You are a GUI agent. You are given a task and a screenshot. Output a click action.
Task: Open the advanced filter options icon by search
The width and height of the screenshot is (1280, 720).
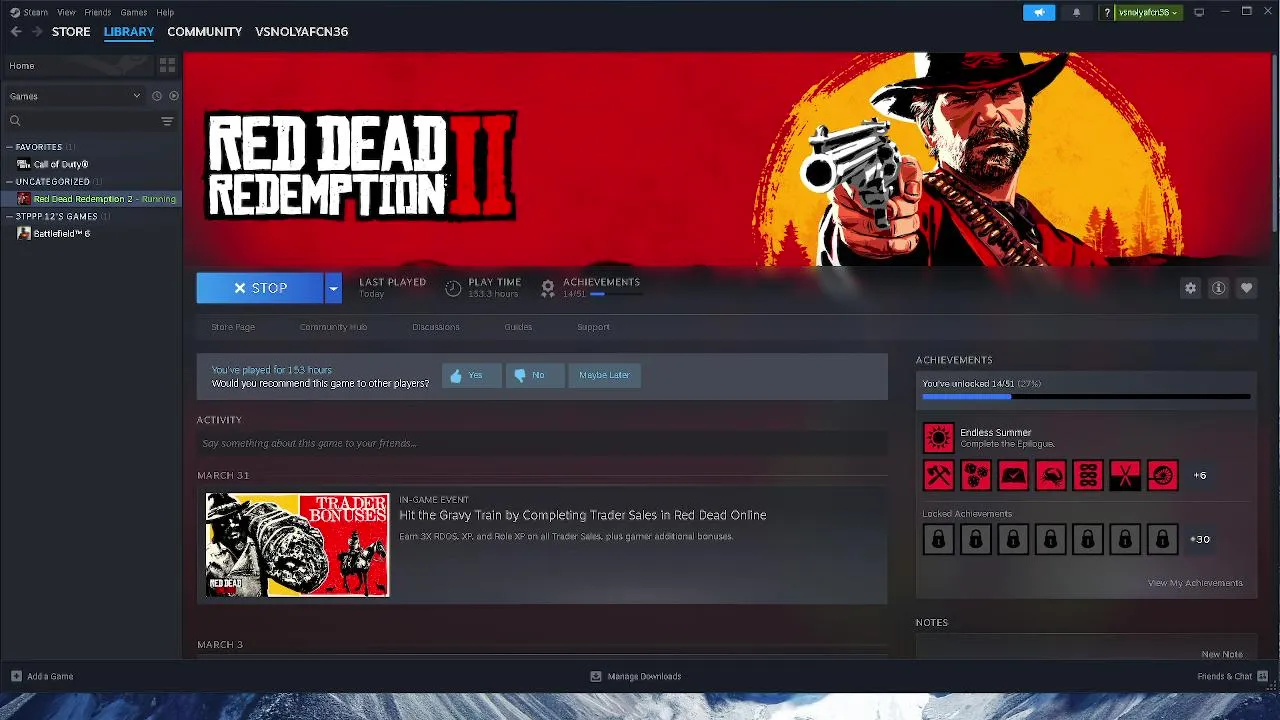click(x=167, y=121)
